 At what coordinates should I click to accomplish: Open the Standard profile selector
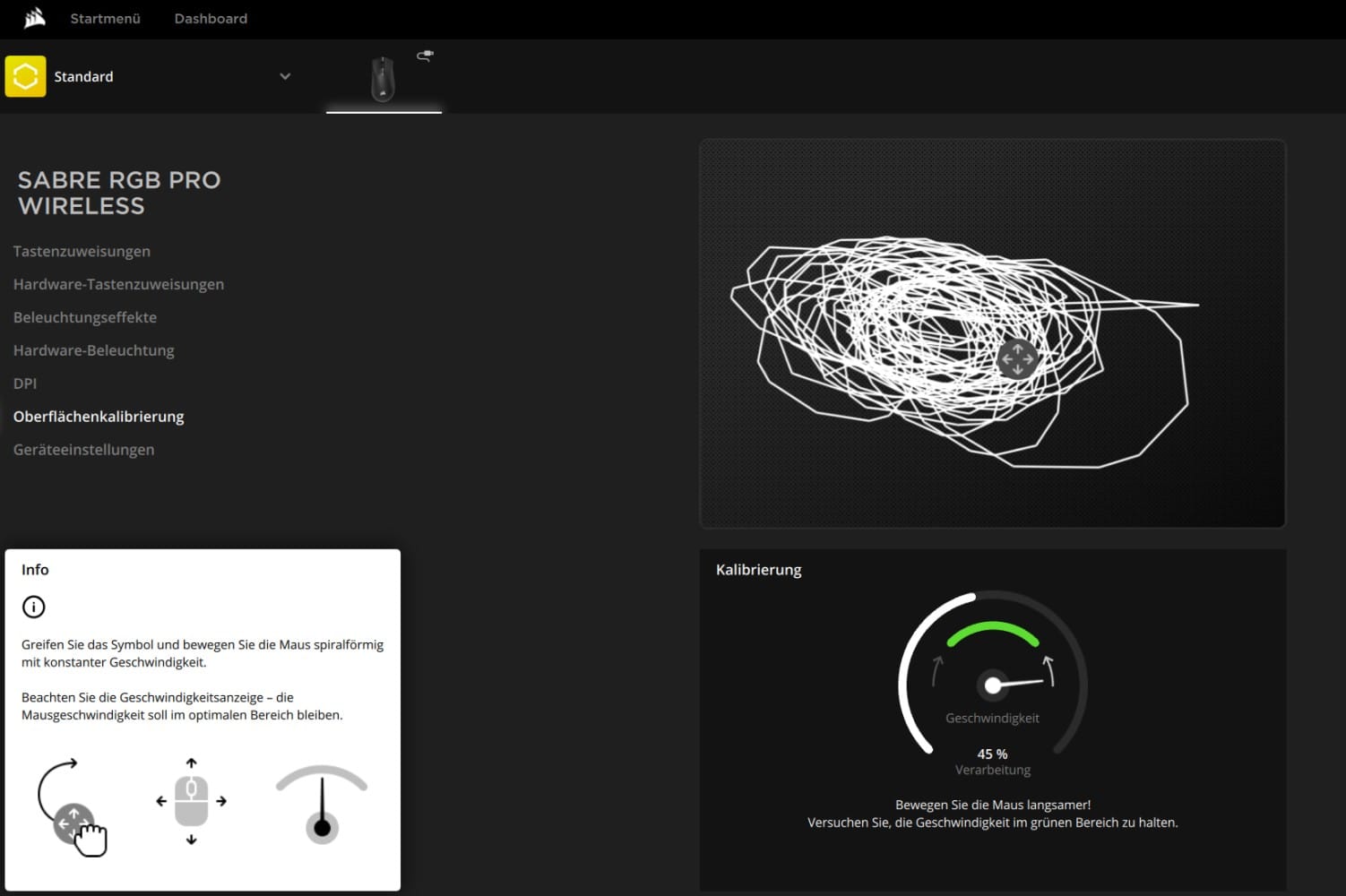coord(83,77)
